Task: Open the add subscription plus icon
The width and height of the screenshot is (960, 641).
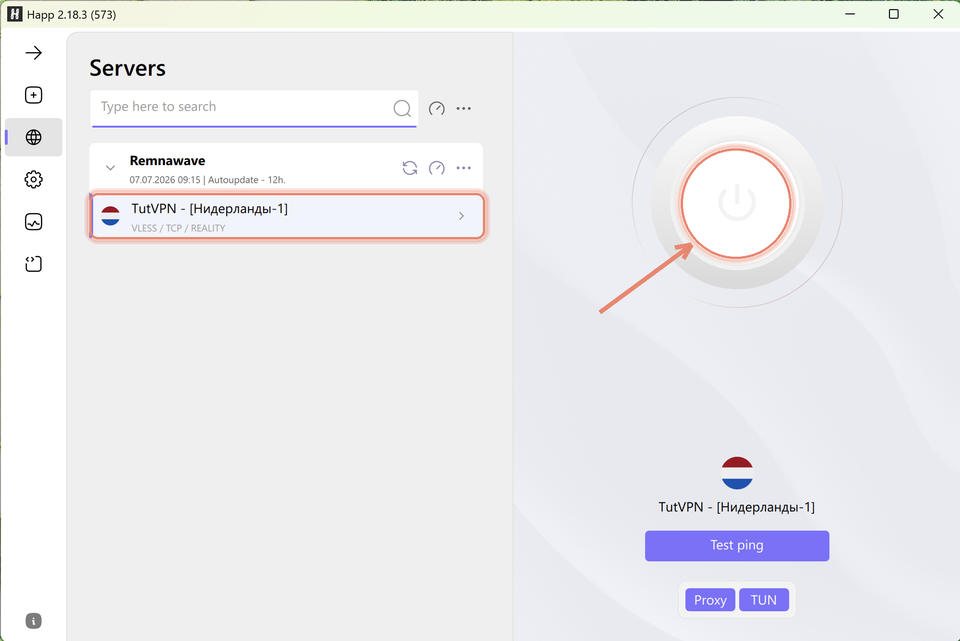Action: pos(34,95)
